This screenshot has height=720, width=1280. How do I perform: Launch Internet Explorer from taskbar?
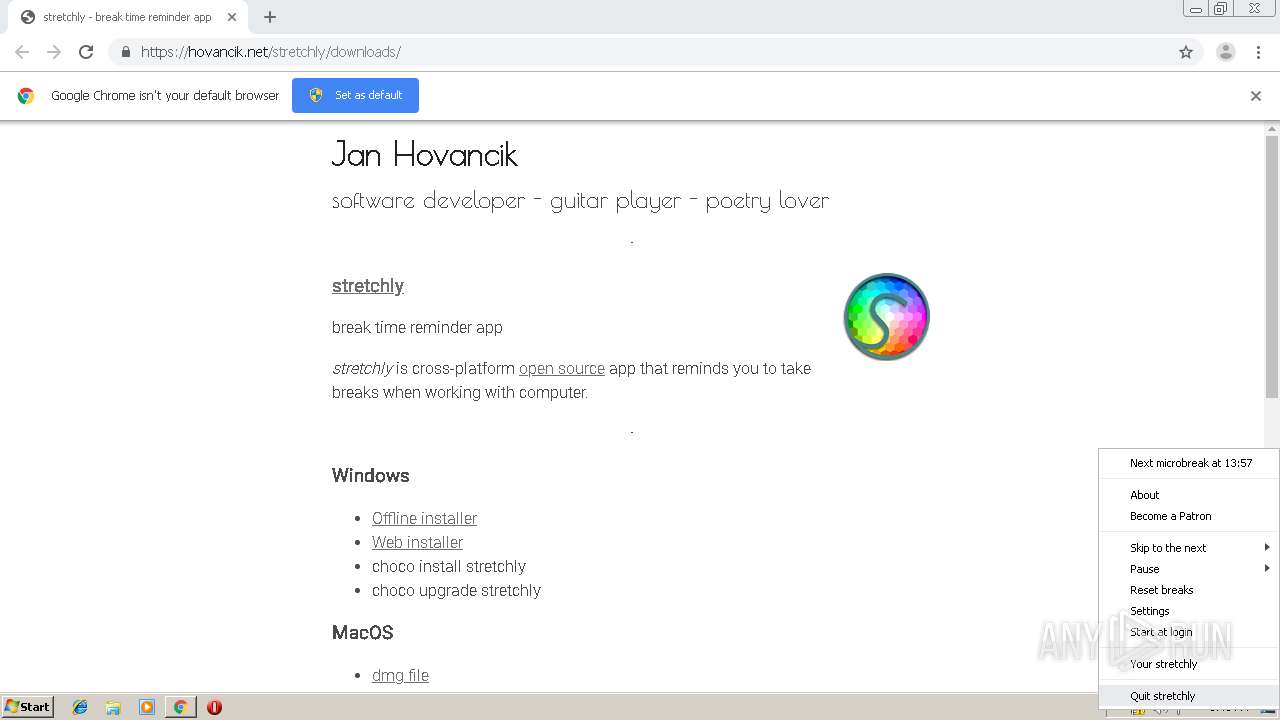80,707
